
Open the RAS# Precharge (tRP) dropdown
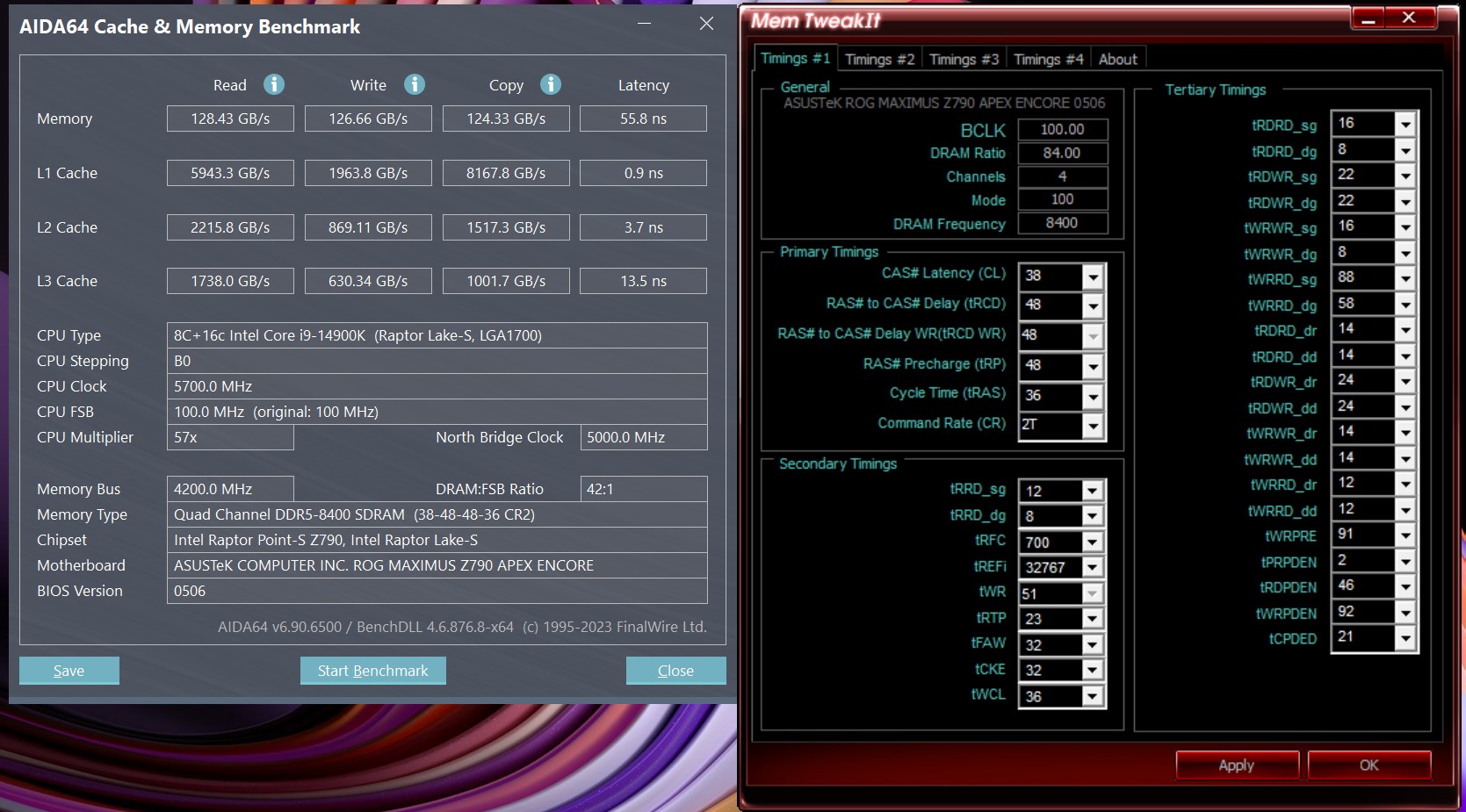pos(1093,367)
